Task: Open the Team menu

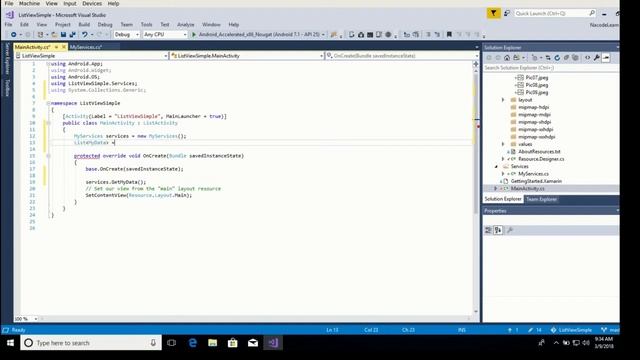Action: (x=127, y=25)
